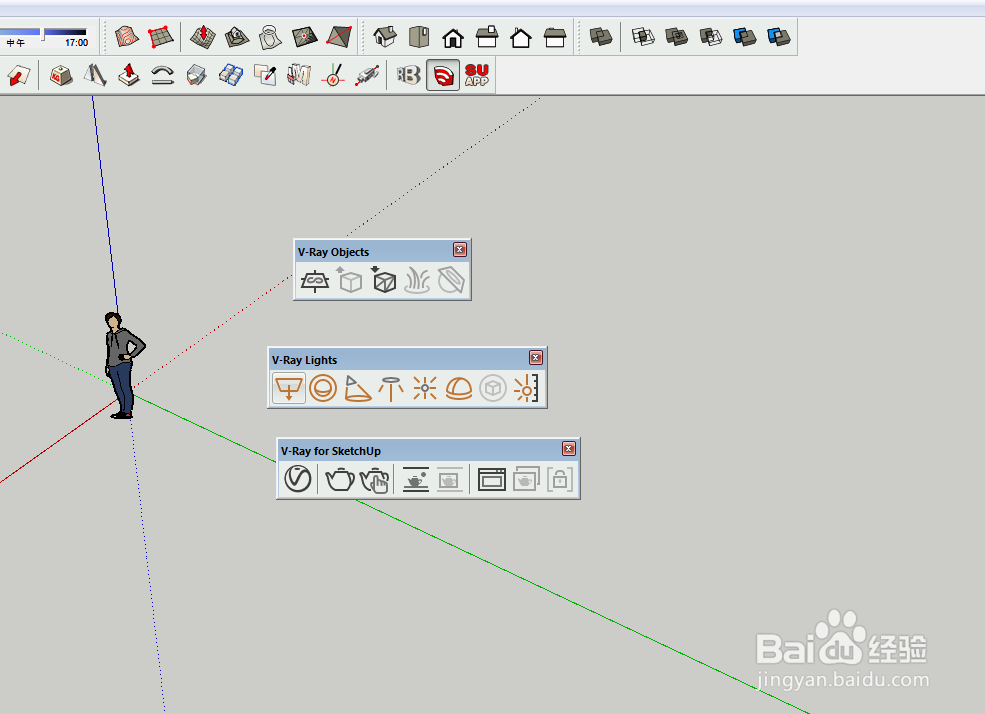The image size is (985, 714).
Task: Switch to Left view
Action: tap(555, 37)
